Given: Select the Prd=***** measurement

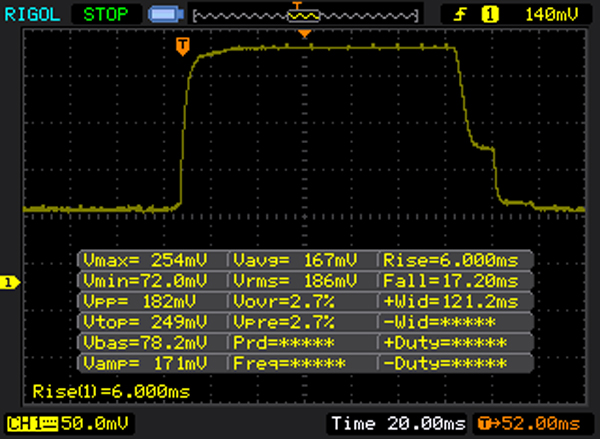Looking at the screenshot, I should click(x=284, y=343).
